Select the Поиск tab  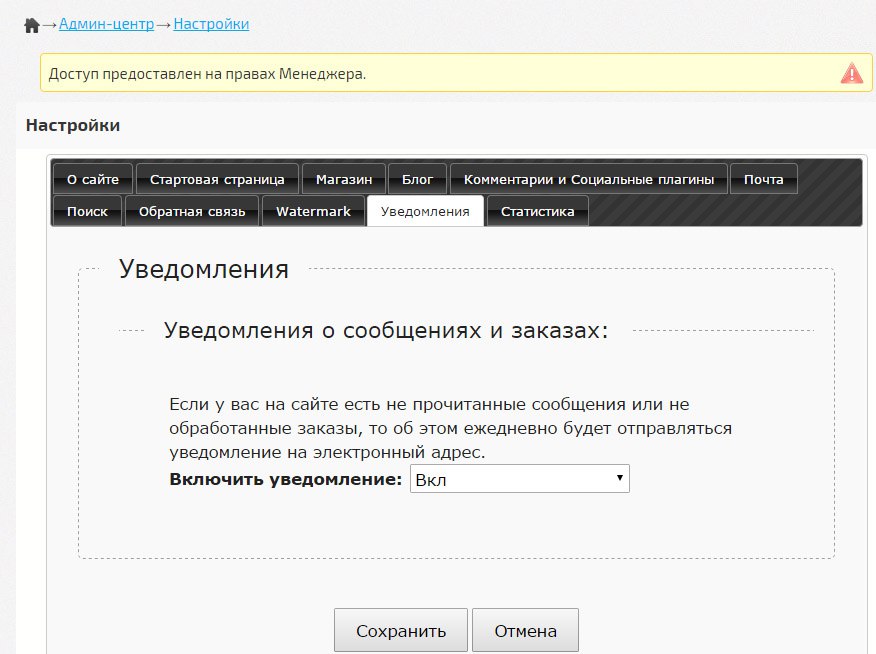pyautogui.click(x=87, y=212)
